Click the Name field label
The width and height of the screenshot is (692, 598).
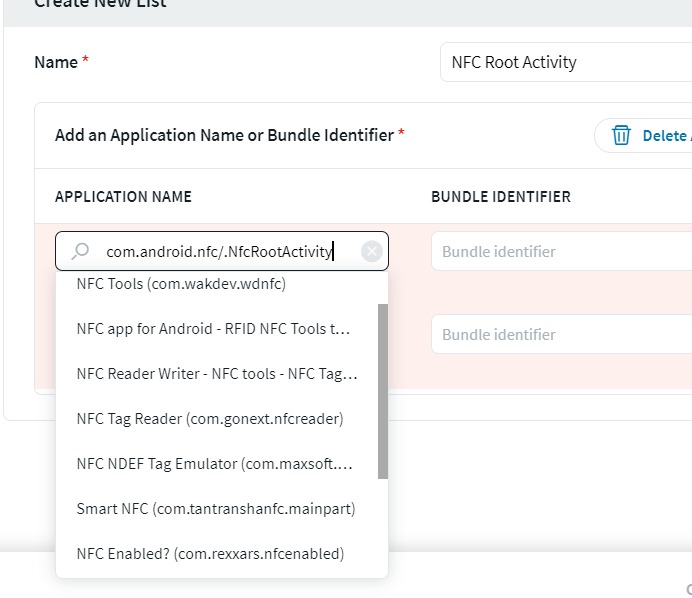pos(56,62)
